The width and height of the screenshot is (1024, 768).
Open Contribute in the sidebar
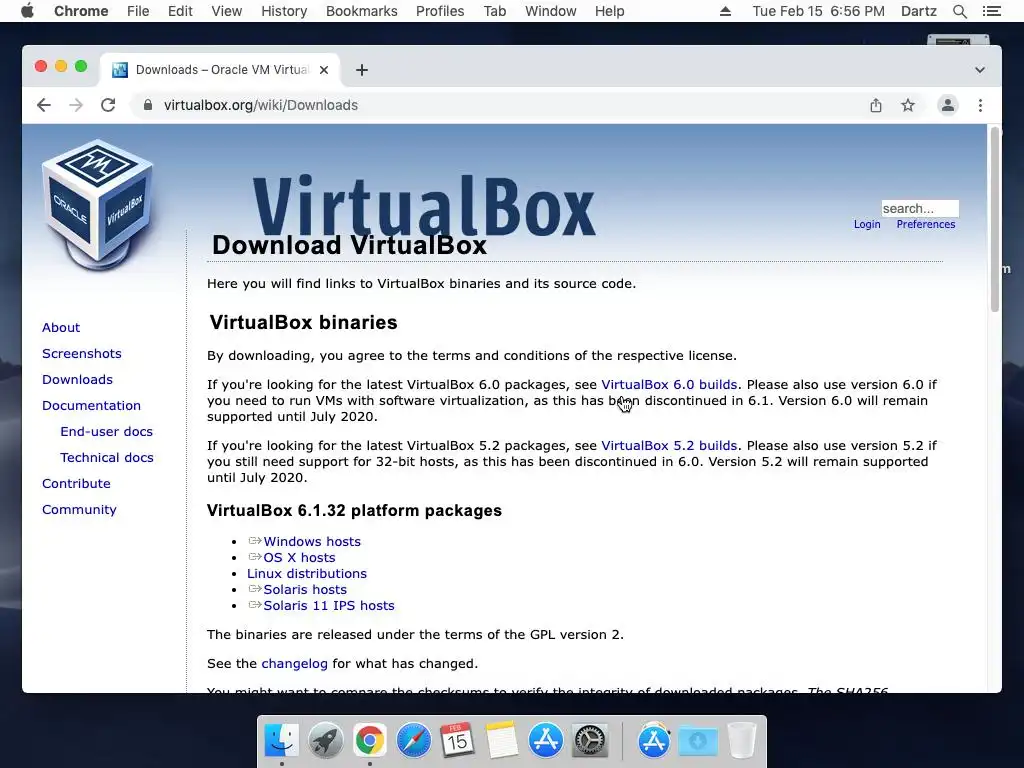pyautogui.click(x=76, y=484)
